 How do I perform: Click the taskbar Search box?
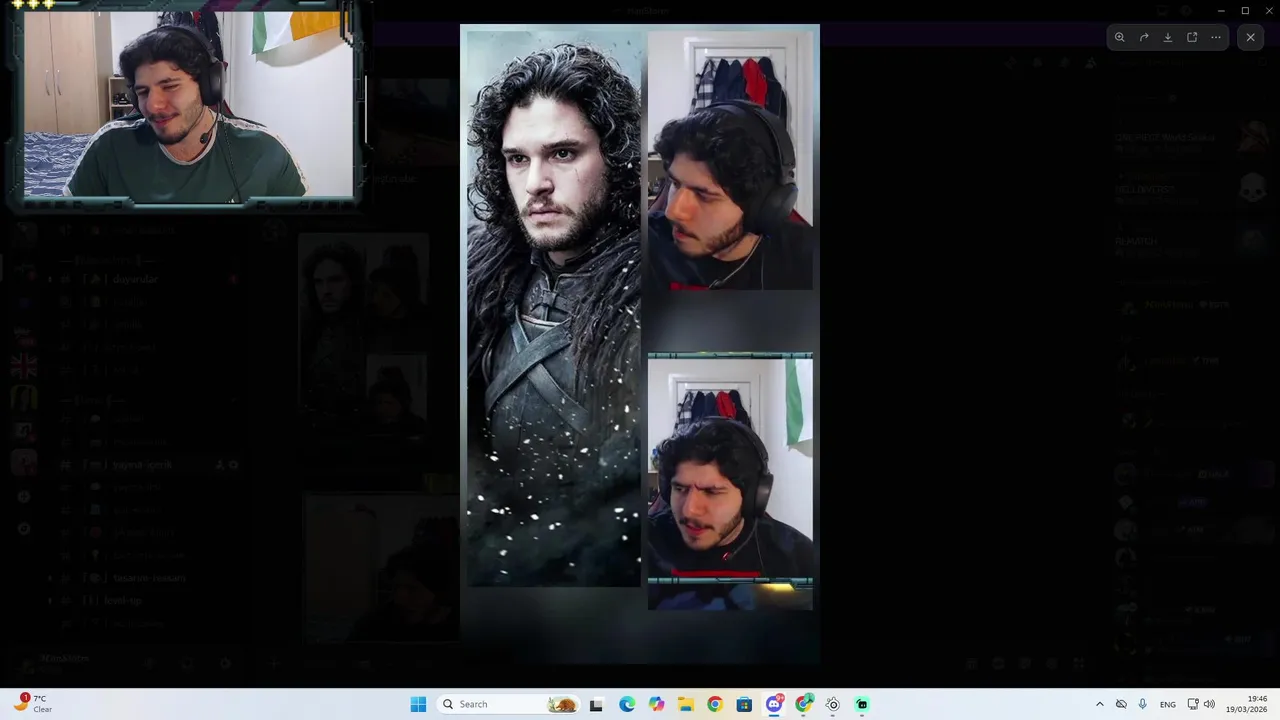tap(510, 704)
